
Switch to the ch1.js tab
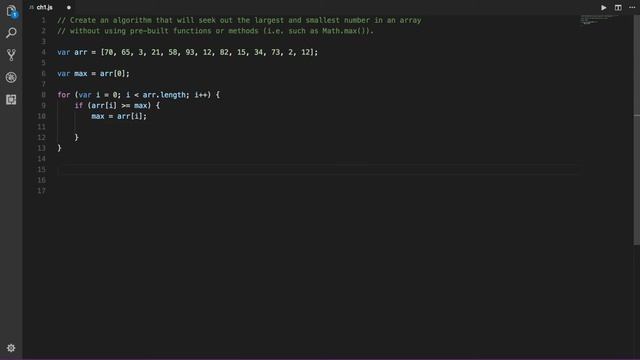click(44, 7)
